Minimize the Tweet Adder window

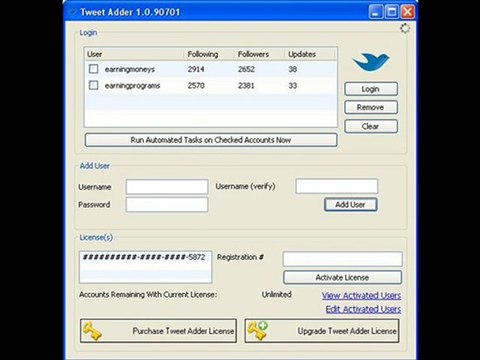tap(376, 12)
